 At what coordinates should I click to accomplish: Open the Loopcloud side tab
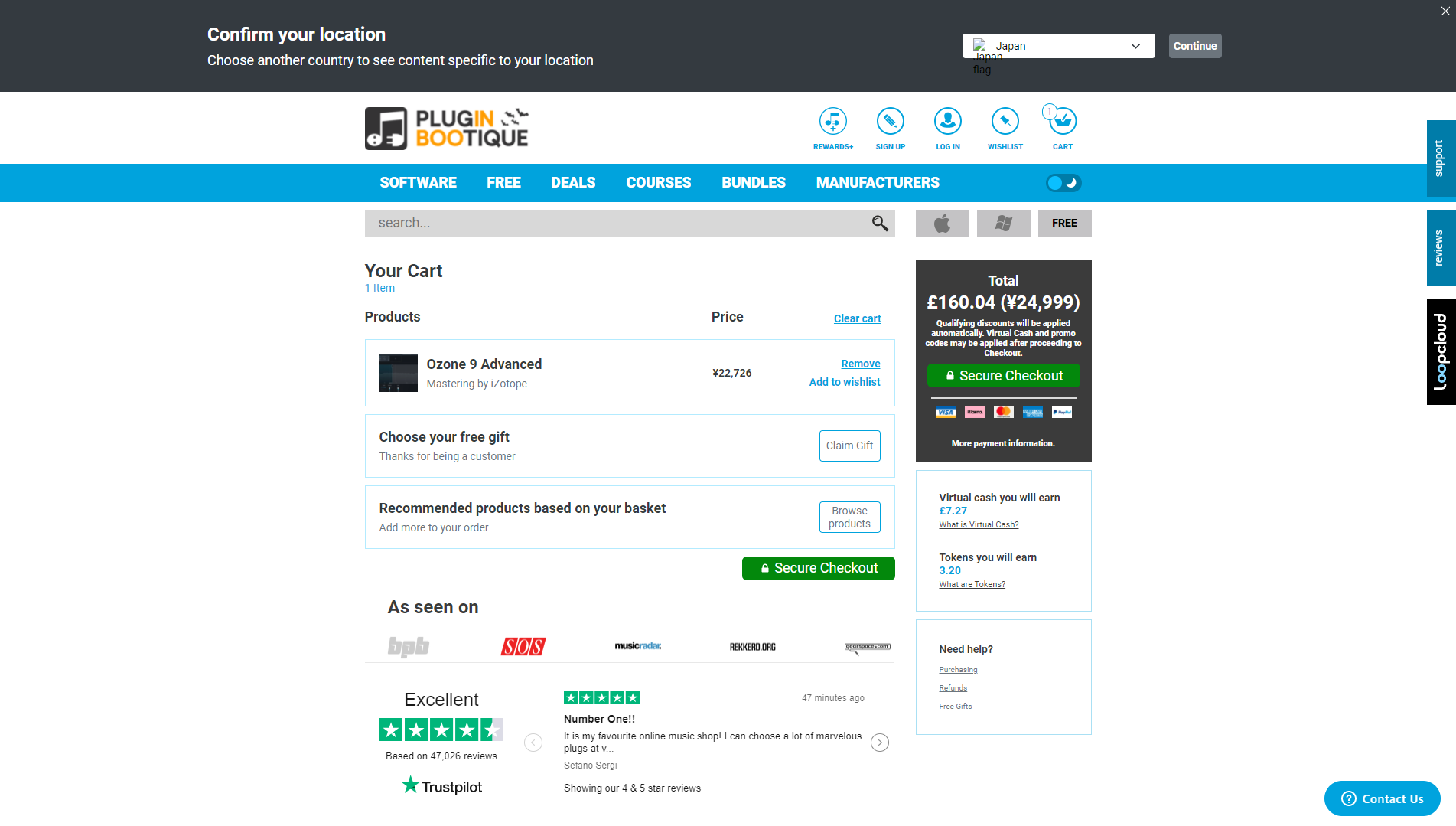(x=1441, y=351)
